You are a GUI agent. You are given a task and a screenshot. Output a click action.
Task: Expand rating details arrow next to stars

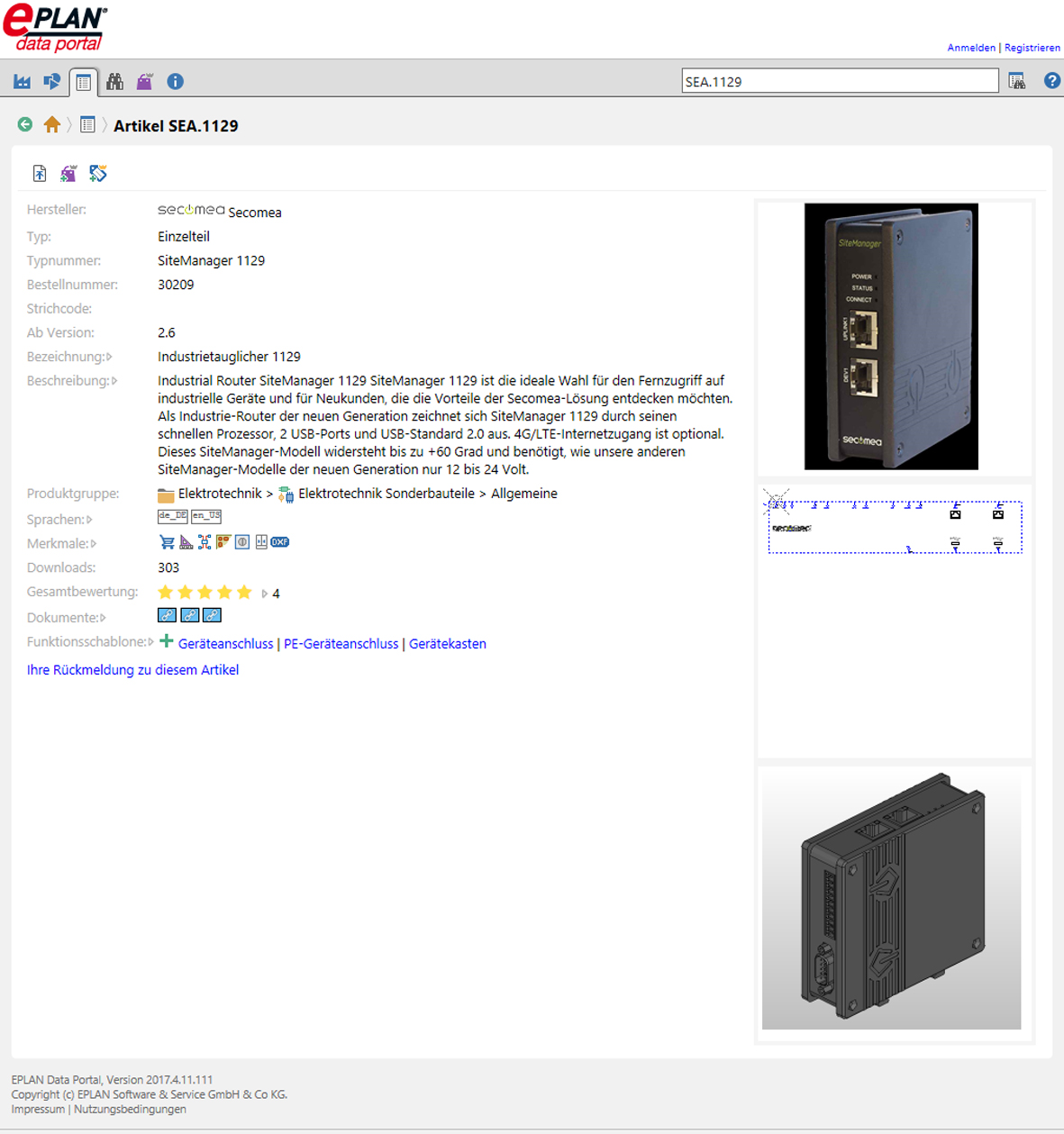tap(264, 594)
